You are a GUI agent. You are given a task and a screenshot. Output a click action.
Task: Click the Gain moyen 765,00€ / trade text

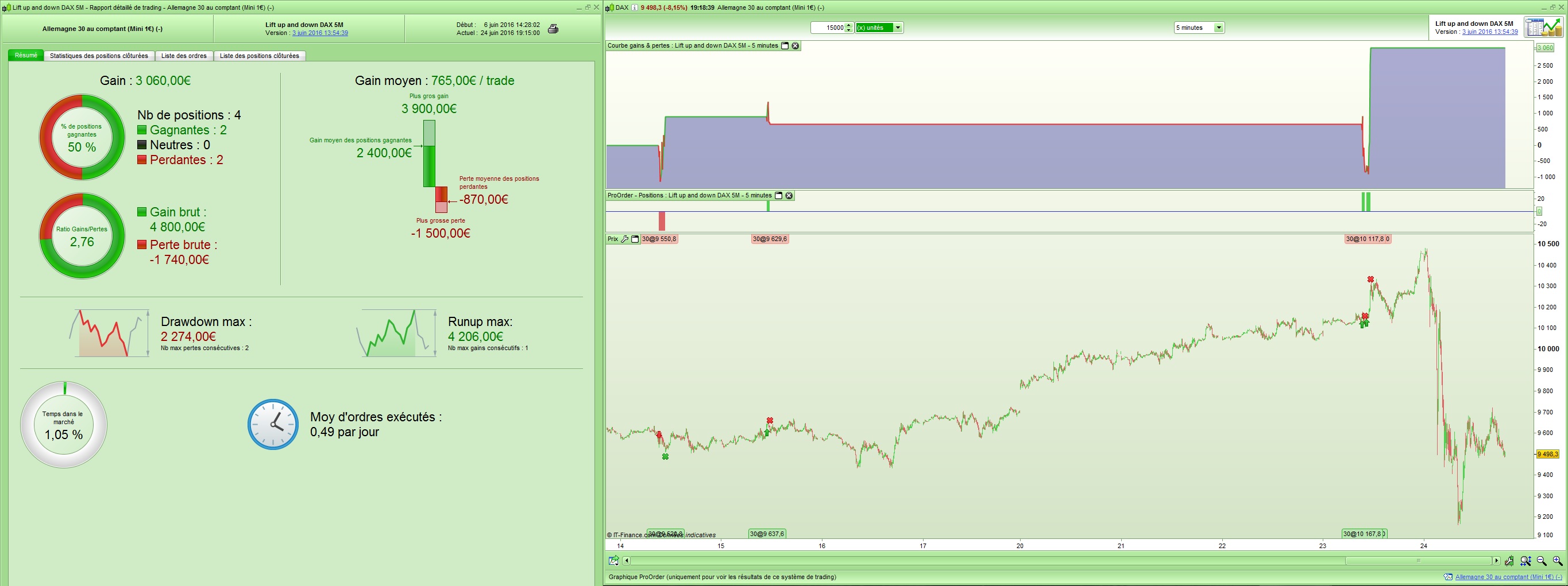(435, 80)
